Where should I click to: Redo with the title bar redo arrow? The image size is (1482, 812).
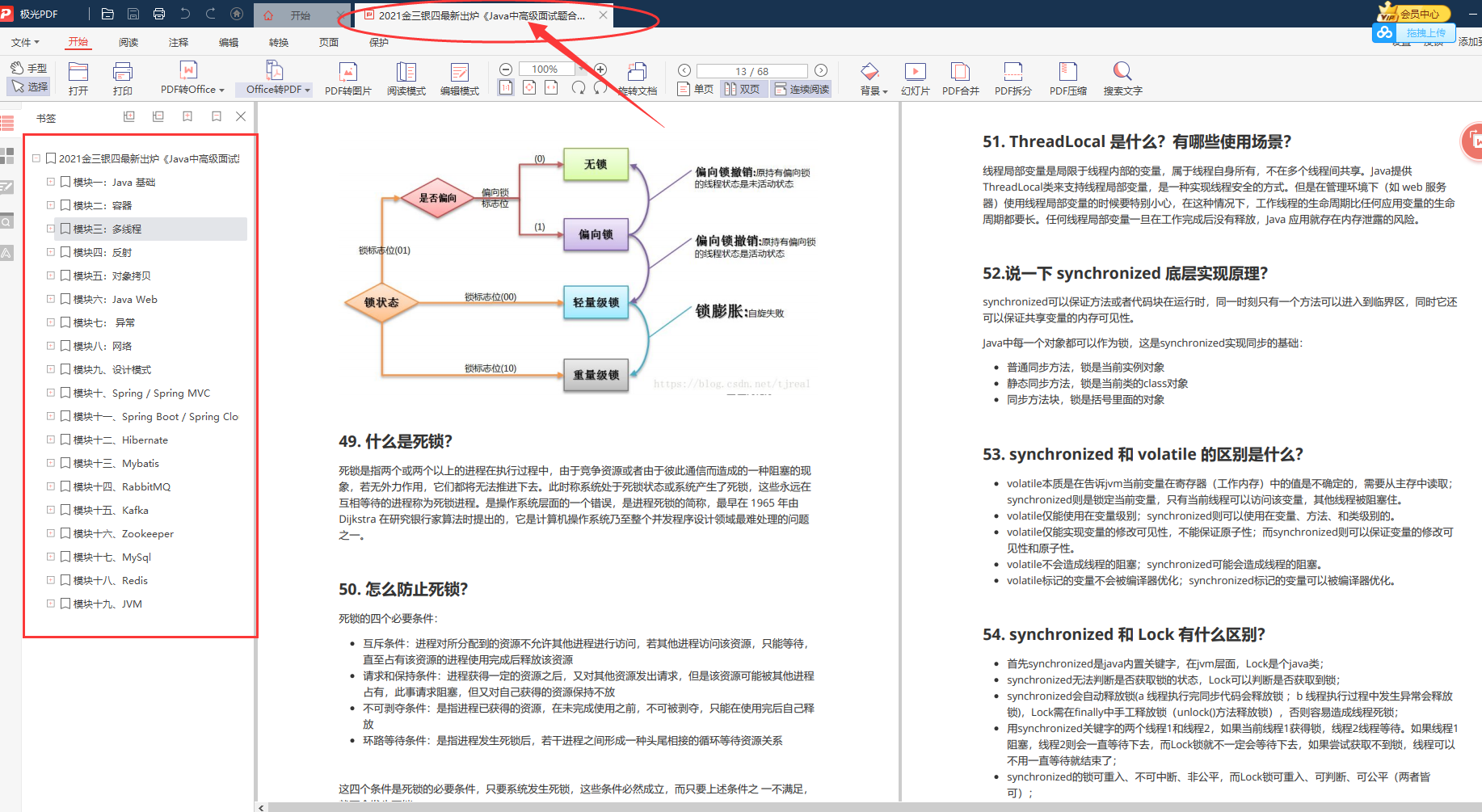pos(211,14)
